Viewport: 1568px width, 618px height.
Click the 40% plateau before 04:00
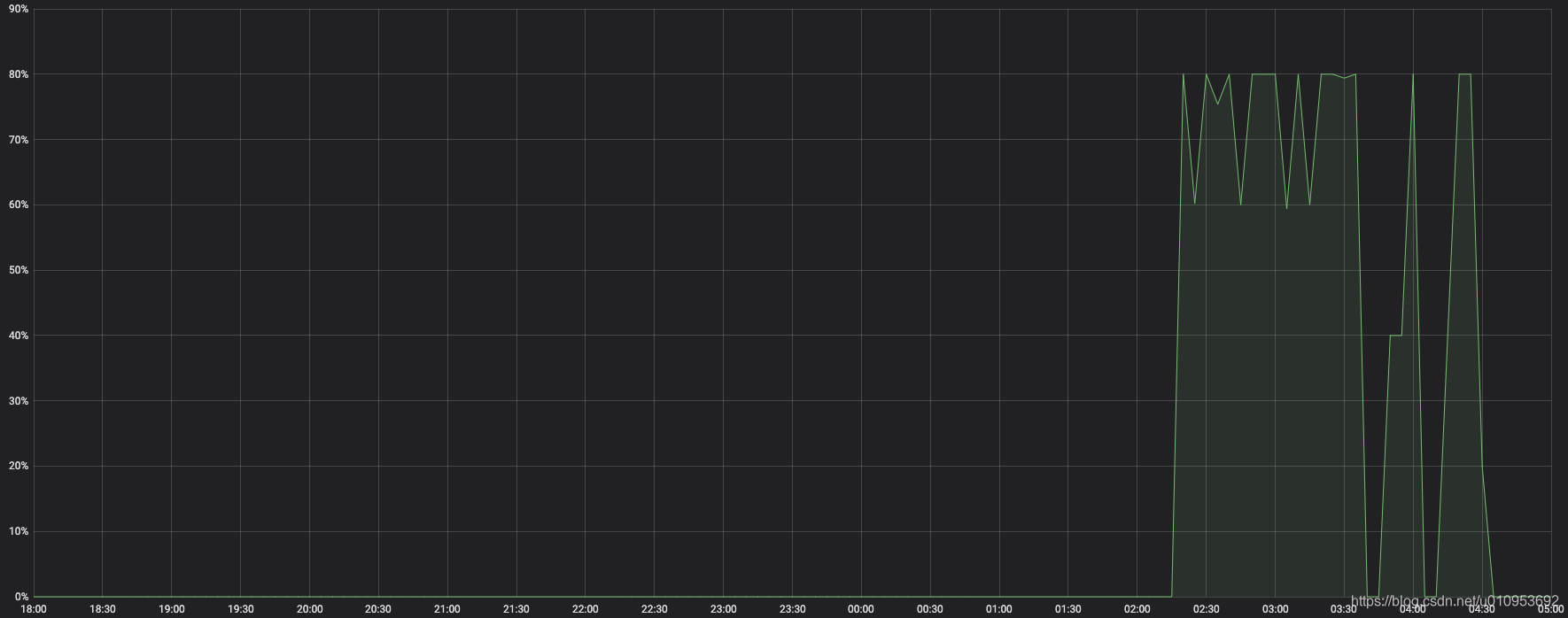1396,336
